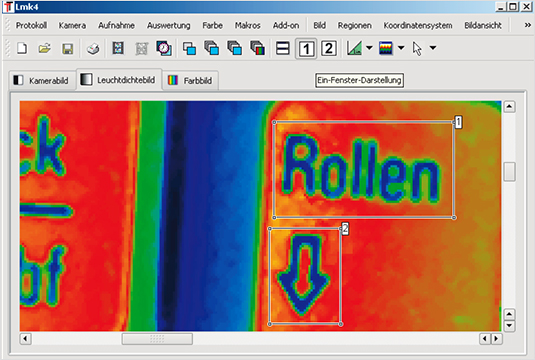Click the printer icon in the toolbar
This screenshot has height=360, width=535.
point(93,48)
